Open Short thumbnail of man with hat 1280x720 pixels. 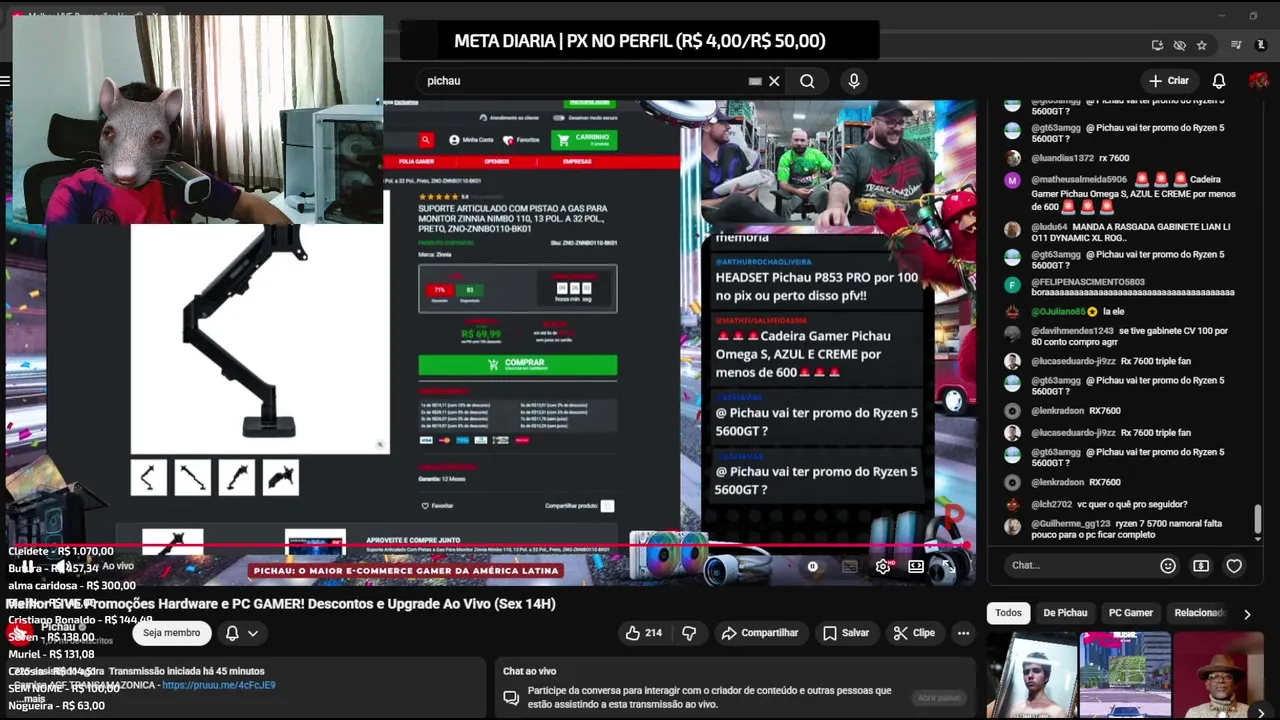pyautogui.click(x=1220, y=675)
